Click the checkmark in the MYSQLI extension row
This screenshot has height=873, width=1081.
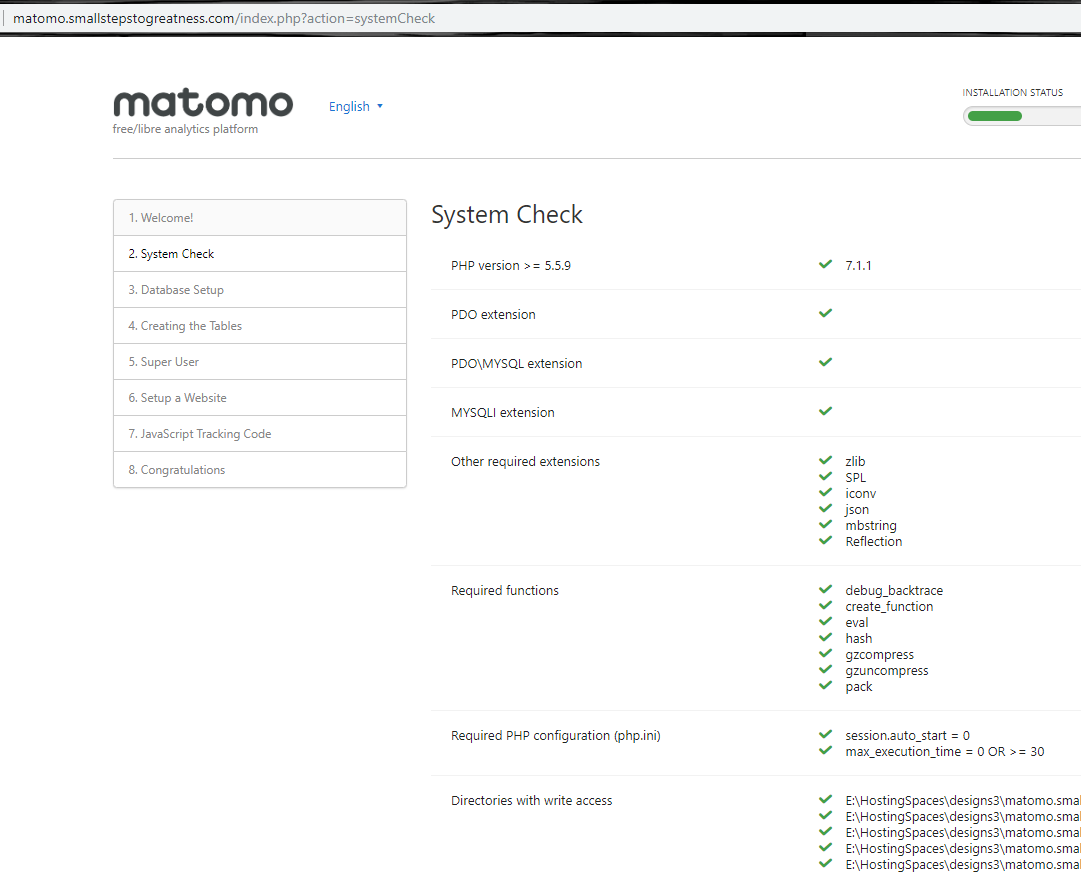825,411
